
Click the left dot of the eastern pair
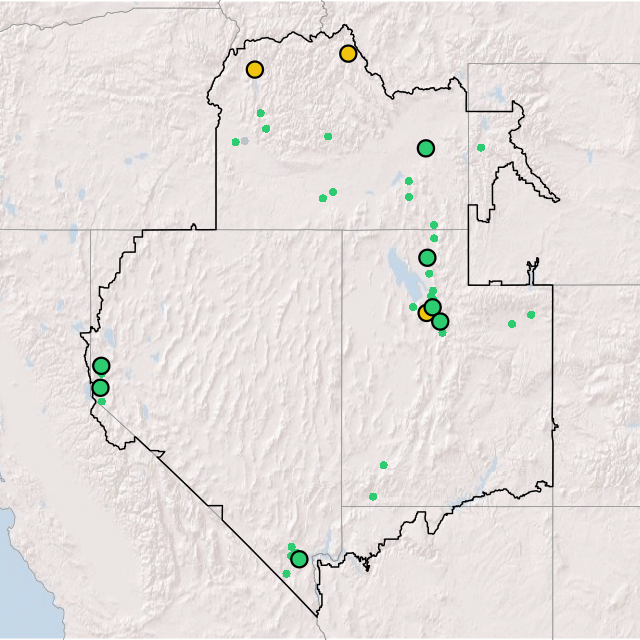point(512,324)
